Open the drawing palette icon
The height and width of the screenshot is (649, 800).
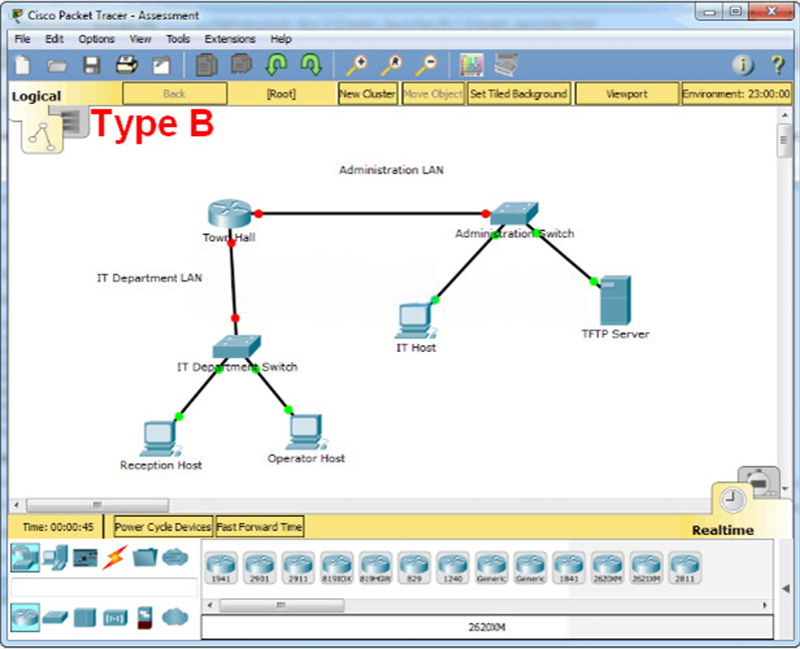(471, 65)
